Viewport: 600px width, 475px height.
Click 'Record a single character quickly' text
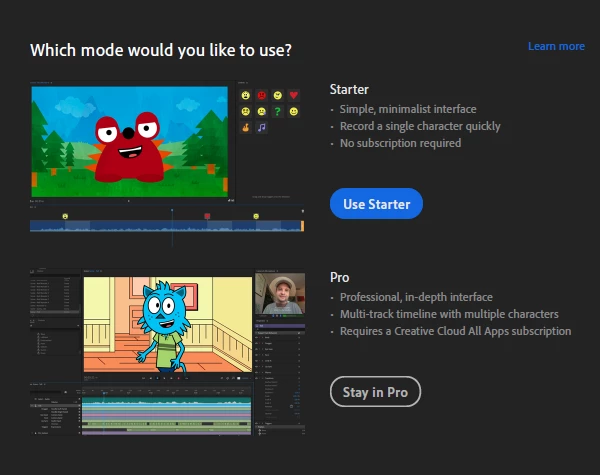[420, 126]
